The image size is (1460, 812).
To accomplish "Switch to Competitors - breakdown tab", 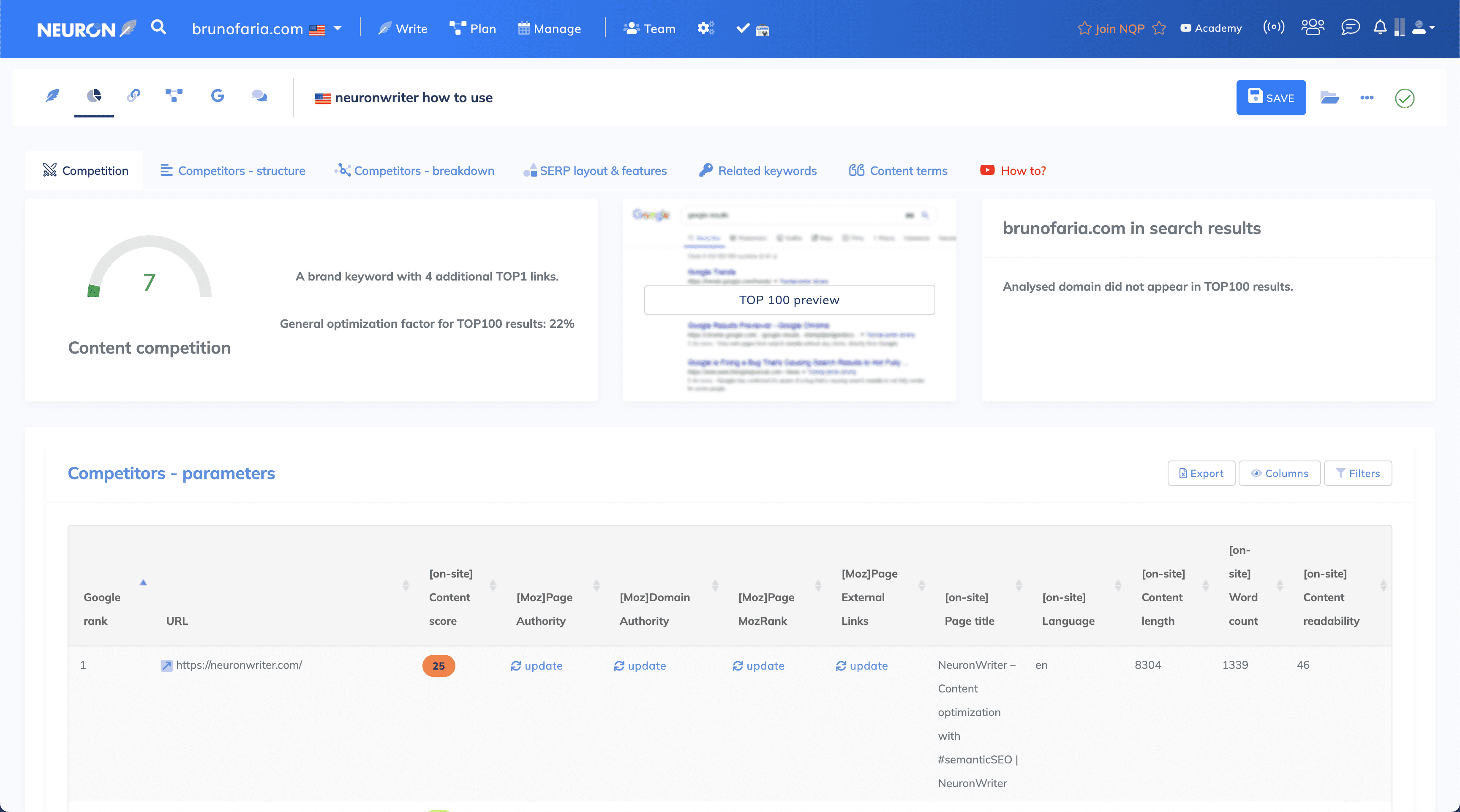I will 414,171.
